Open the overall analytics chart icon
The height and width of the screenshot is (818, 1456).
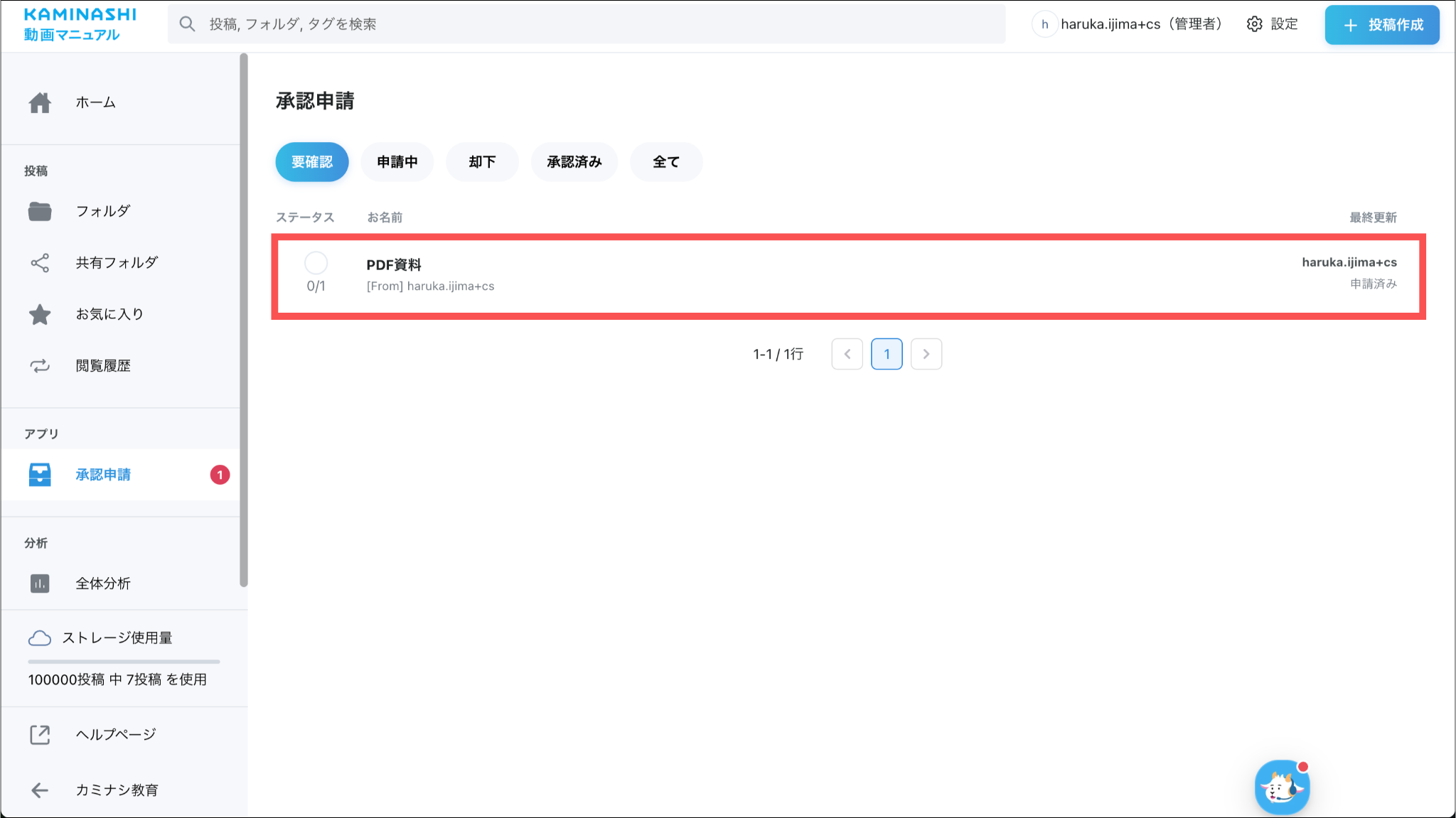(40, 583)
